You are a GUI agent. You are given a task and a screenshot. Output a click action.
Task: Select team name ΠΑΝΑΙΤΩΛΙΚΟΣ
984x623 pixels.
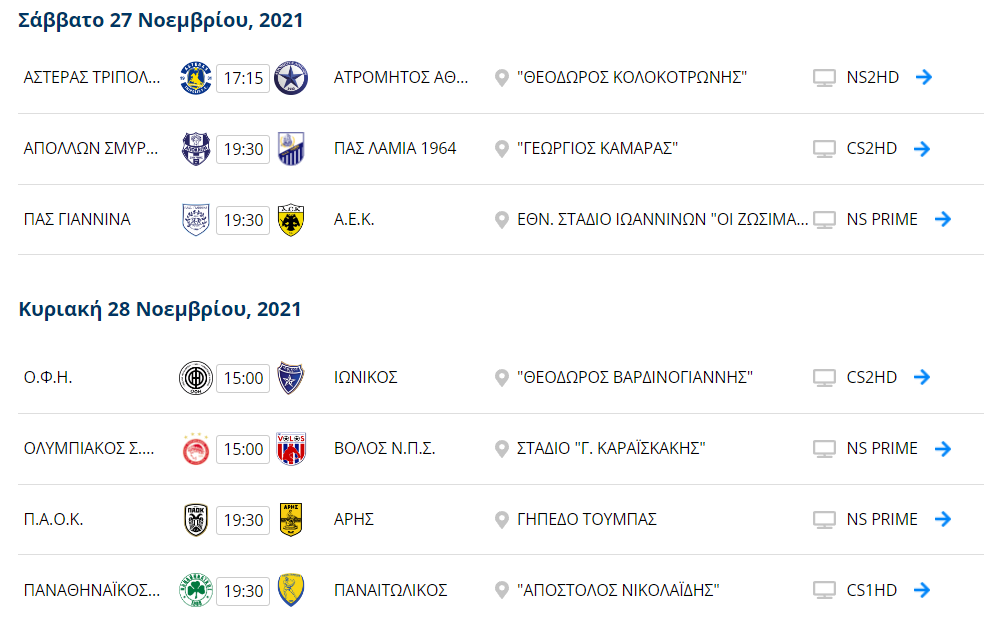tap(390, 590)
